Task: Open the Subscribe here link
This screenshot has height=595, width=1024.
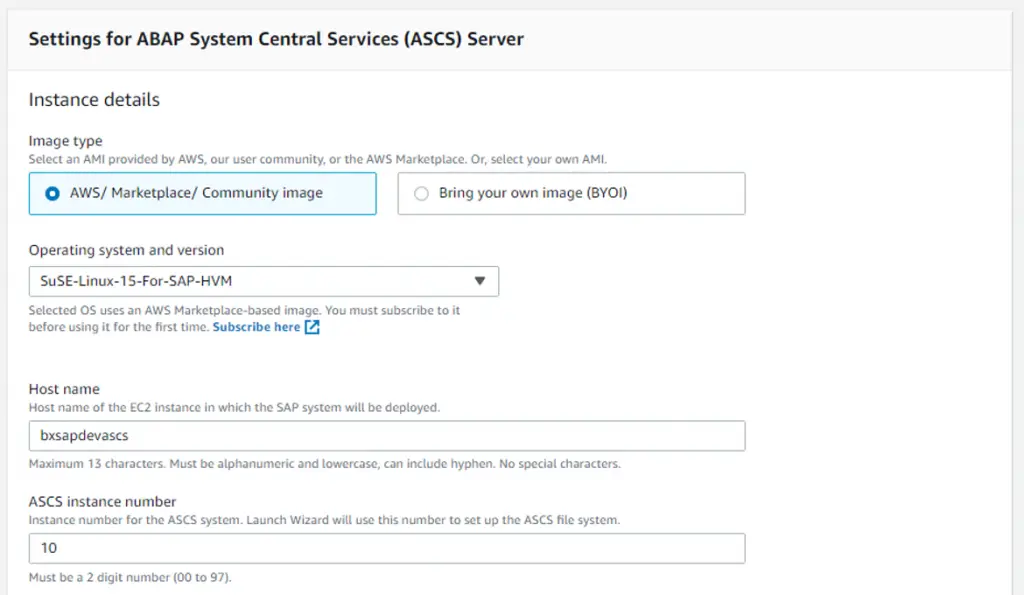Action: click(256, 327)
